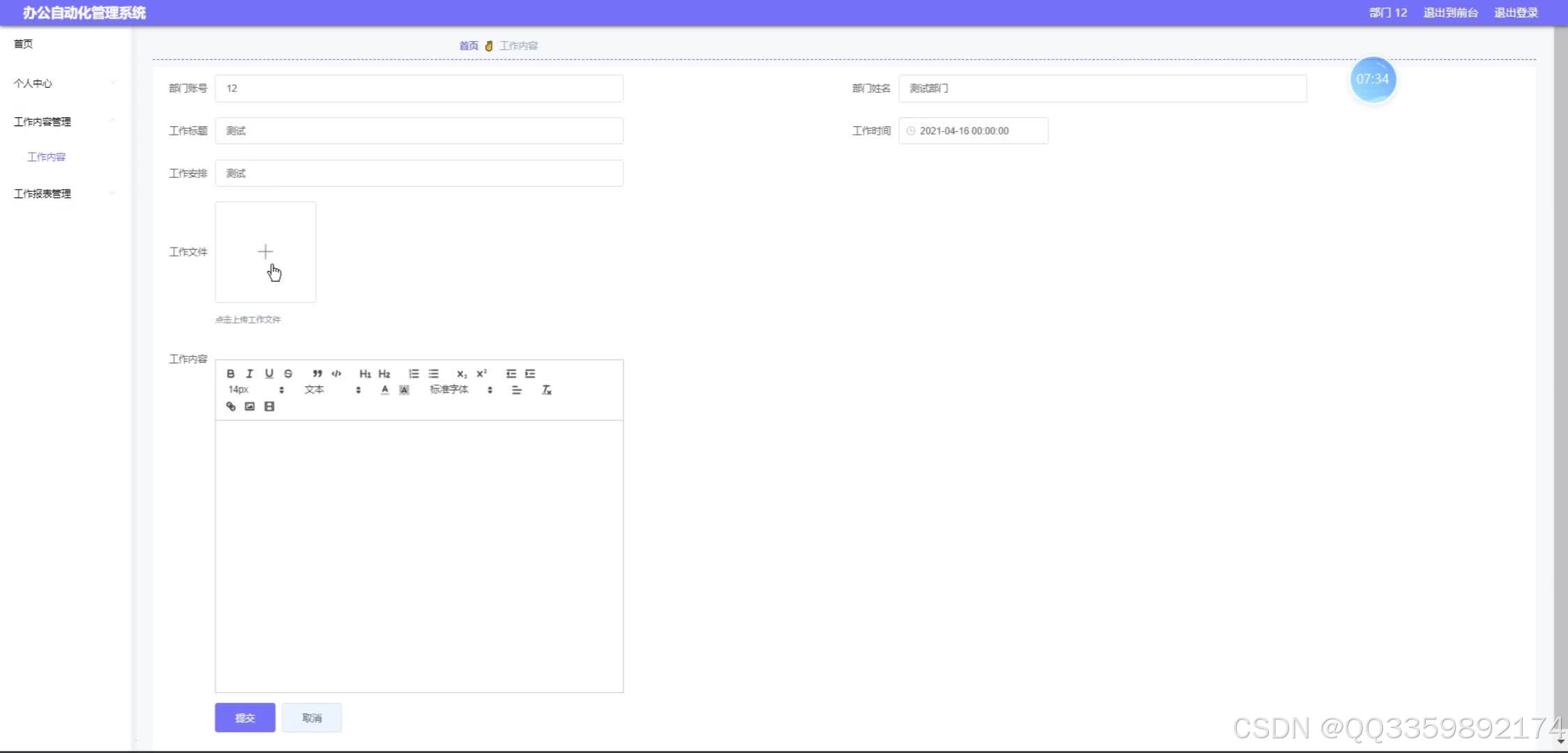
Task: Apply Heading 1 style
Action: click(365, 374)
